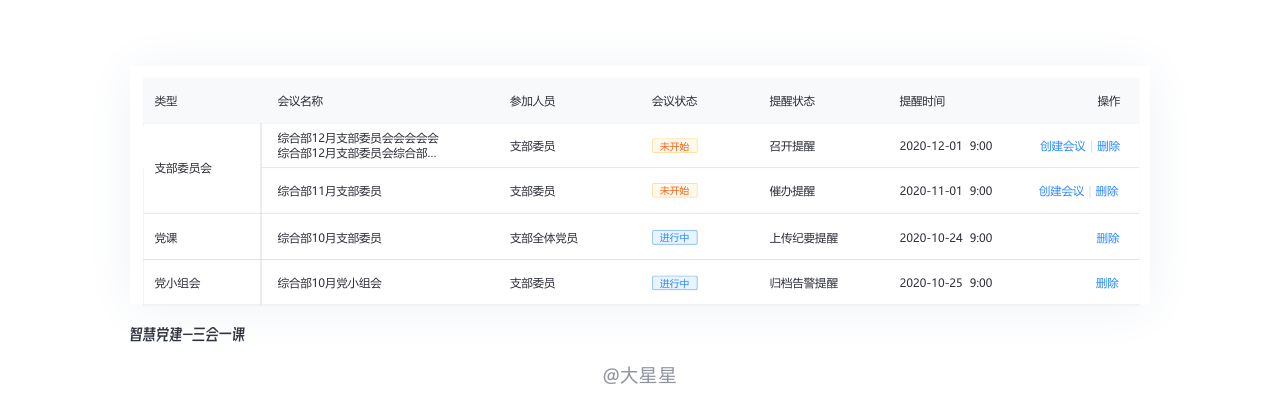1280x417 pixels.
Task: Click 删除 in the 党课 row
Action: tap(1107, 238)
